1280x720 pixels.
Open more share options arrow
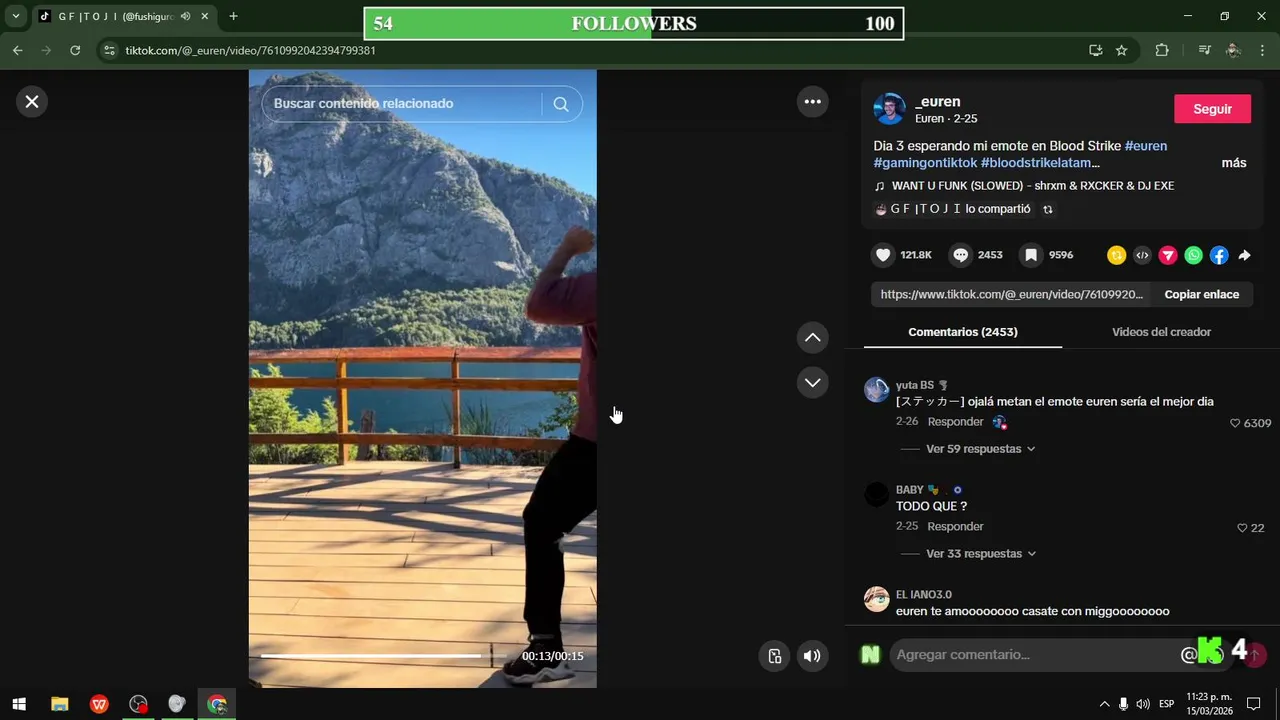click(1244, 255)
